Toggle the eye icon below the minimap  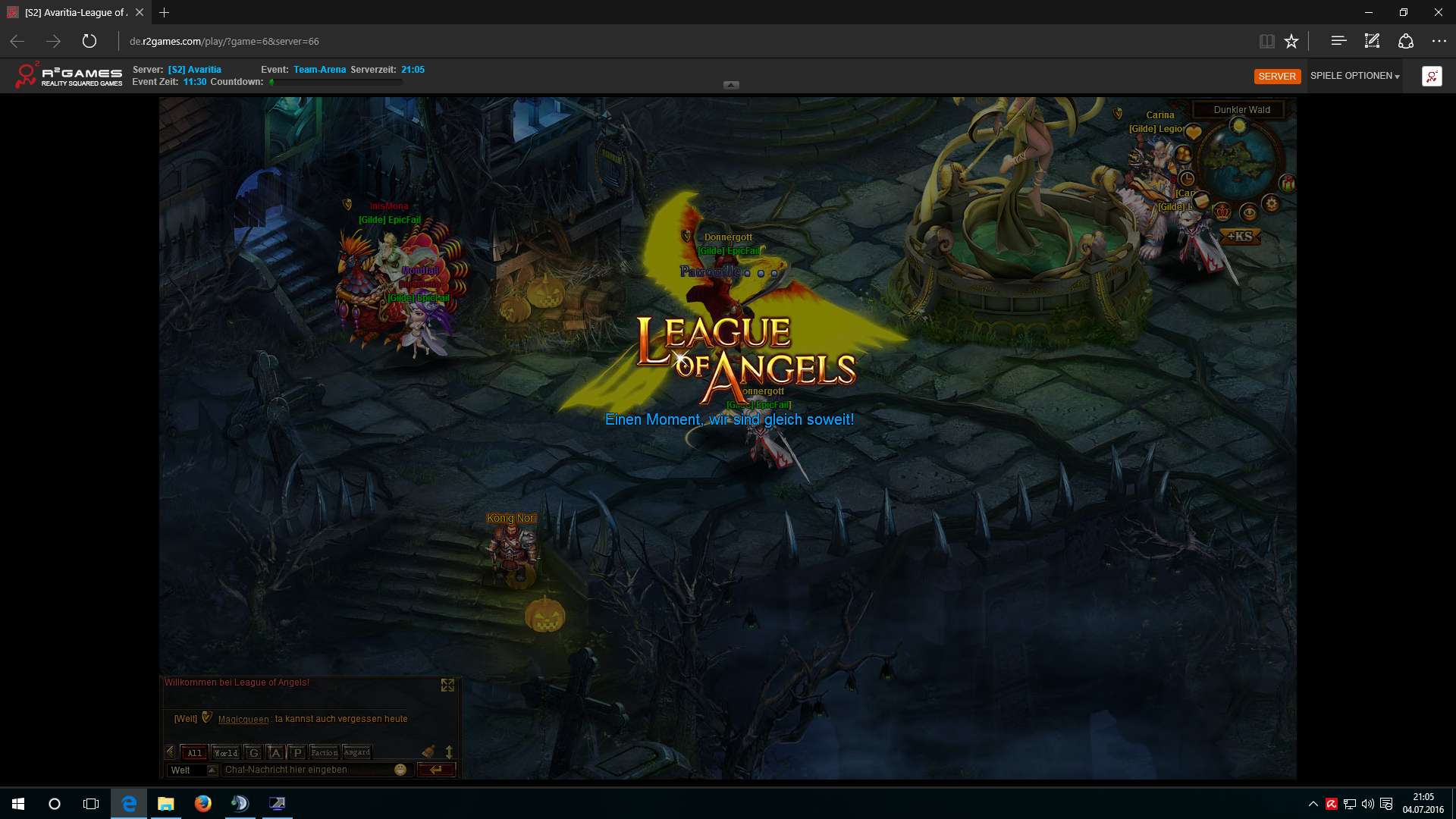(x=1248, y=212)
